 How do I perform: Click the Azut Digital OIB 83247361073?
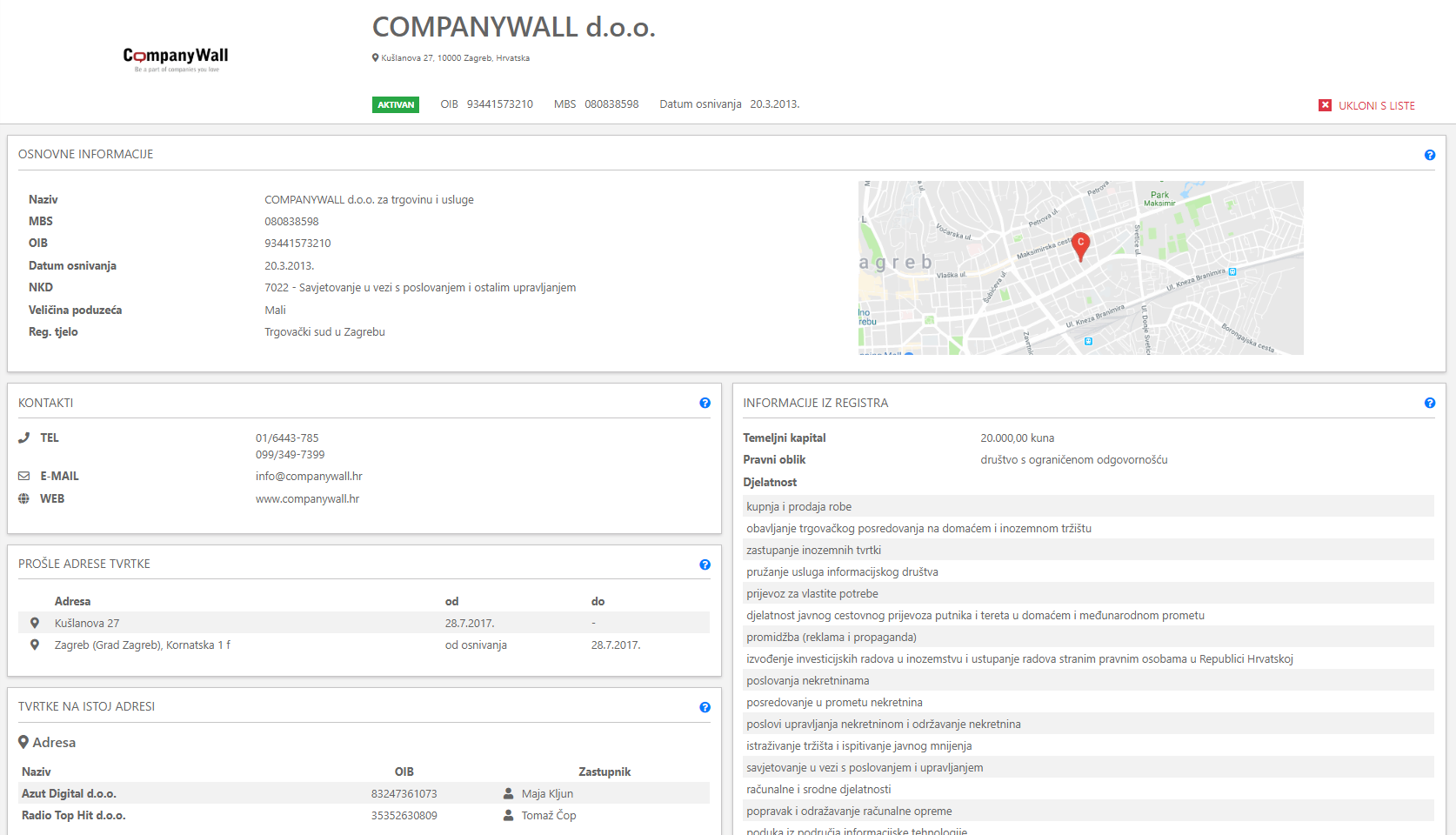(x=404, y=793)
